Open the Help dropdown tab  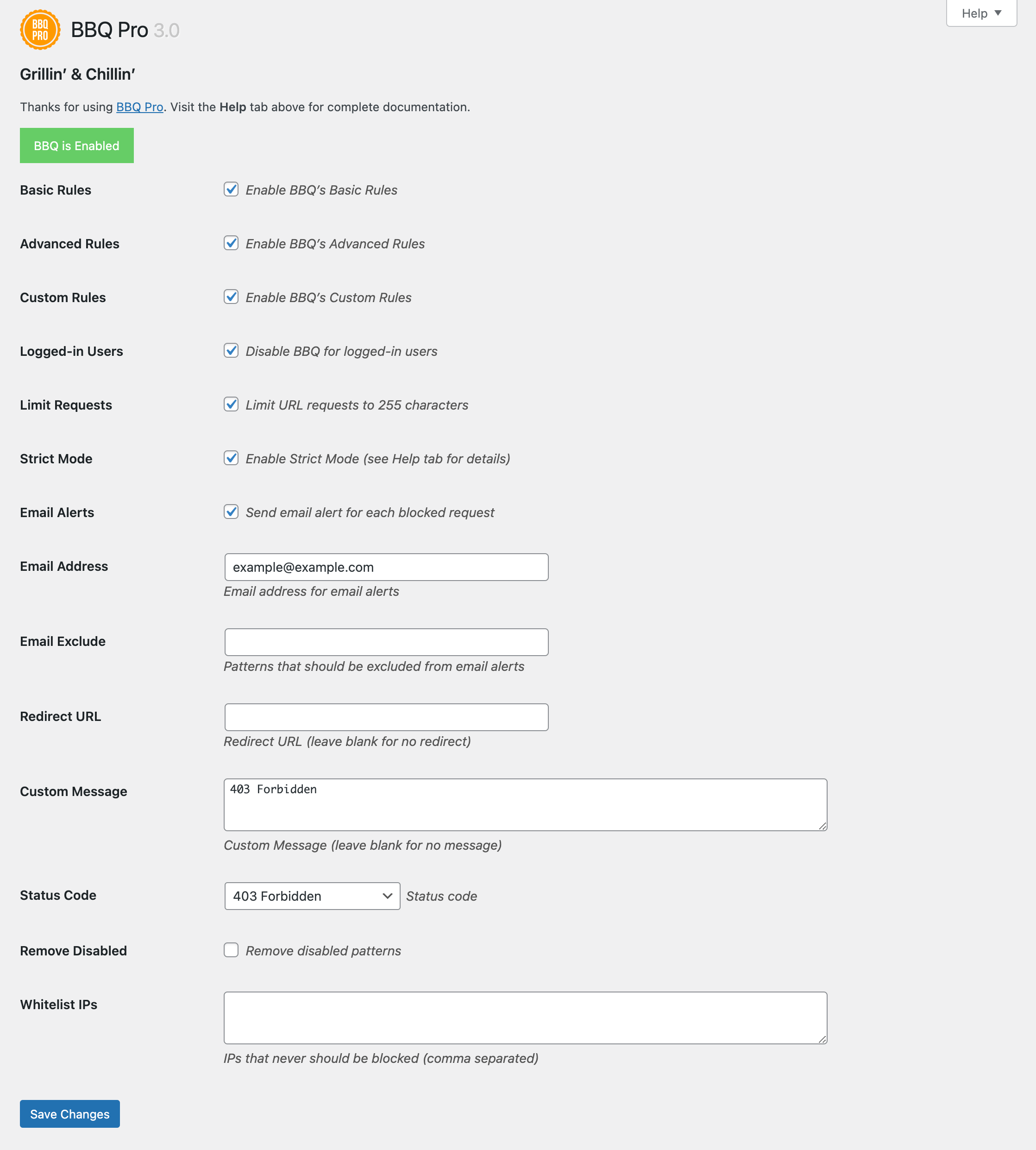(981, 13)
